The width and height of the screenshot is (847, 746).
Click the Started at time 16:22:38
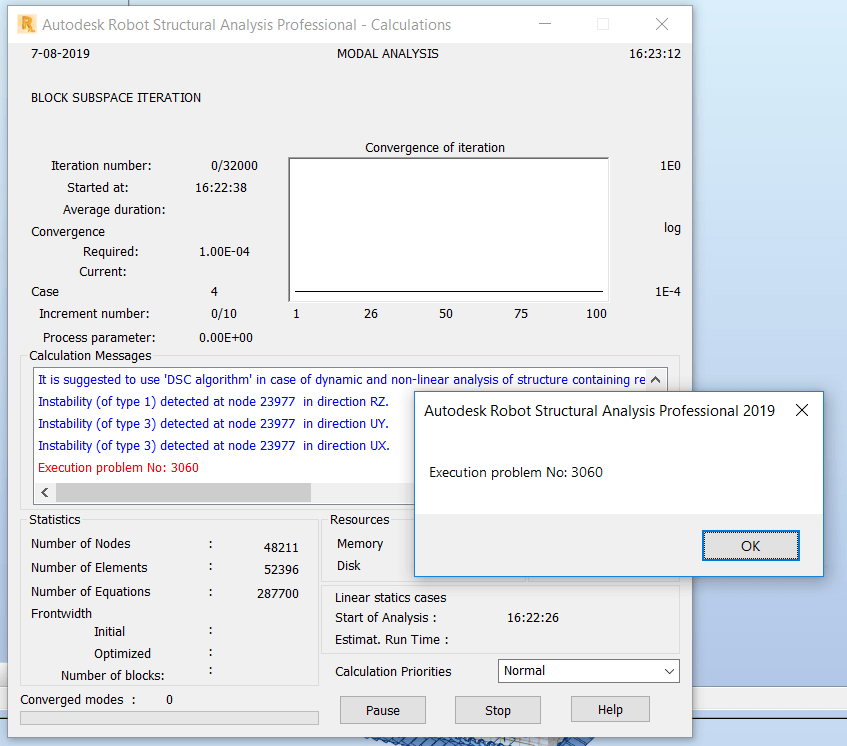point(220,188)
